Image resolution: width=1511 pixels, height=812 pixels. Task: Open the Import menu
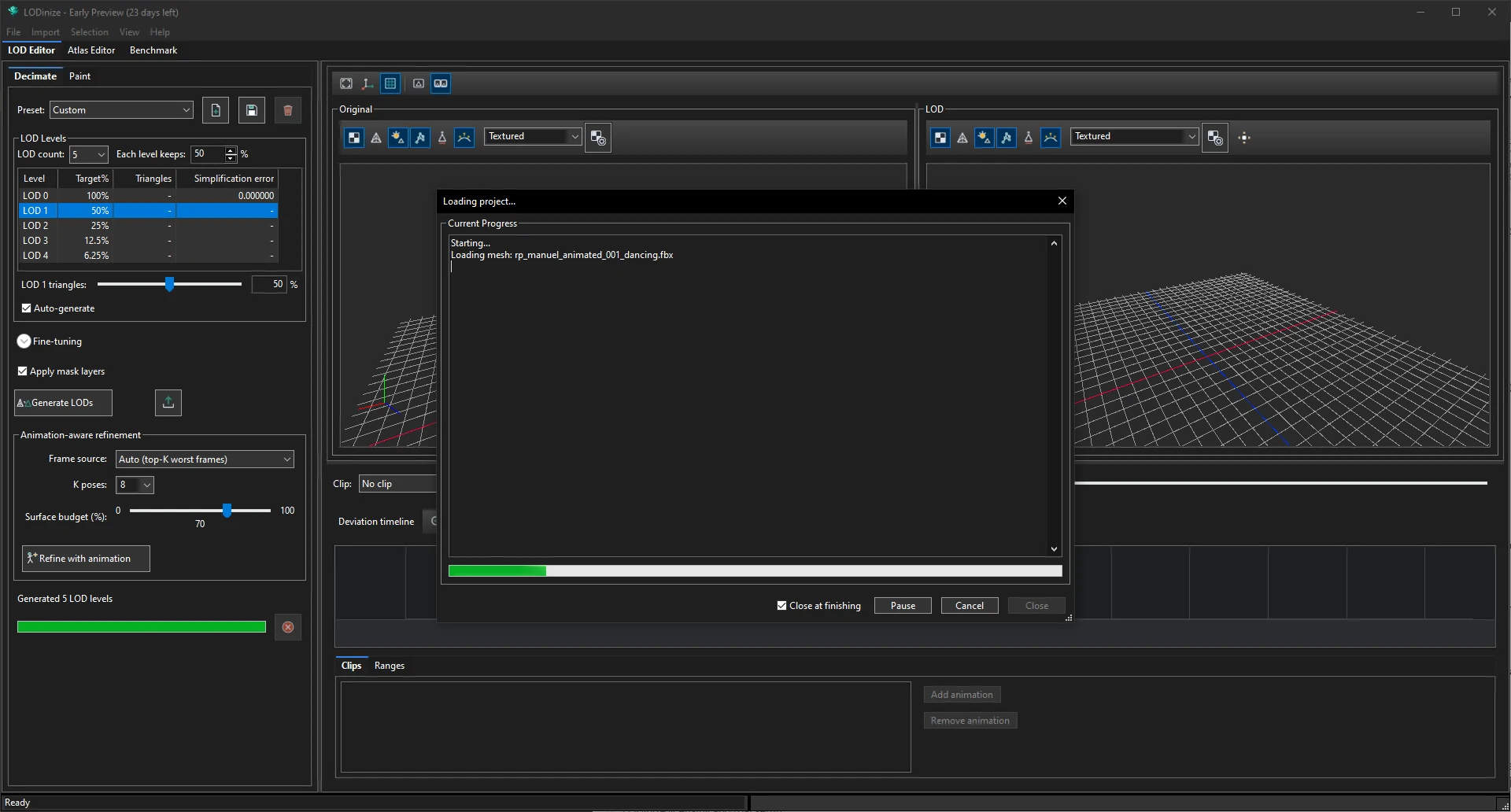(46, 32)
